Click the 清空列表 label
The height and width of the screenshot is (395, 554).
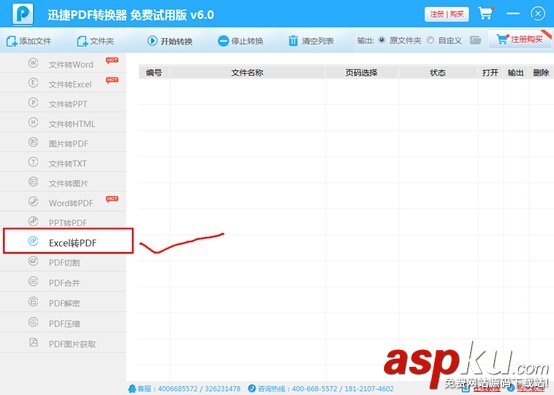318,41
